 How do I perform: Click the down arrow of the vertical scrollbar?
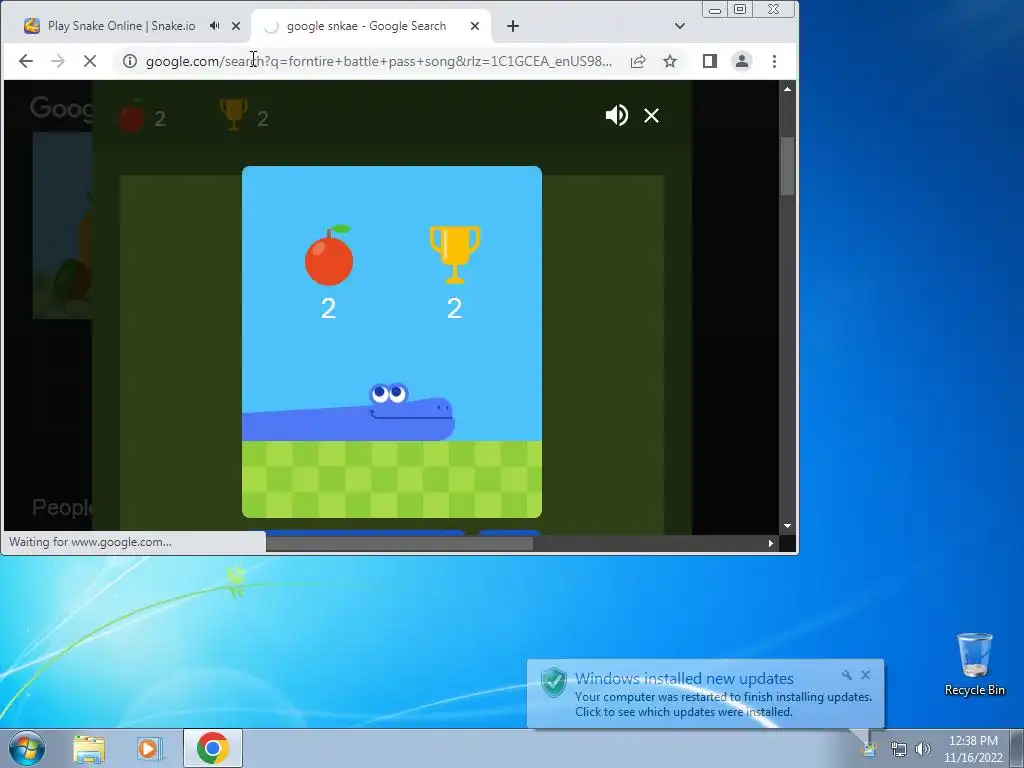point(788,526)
